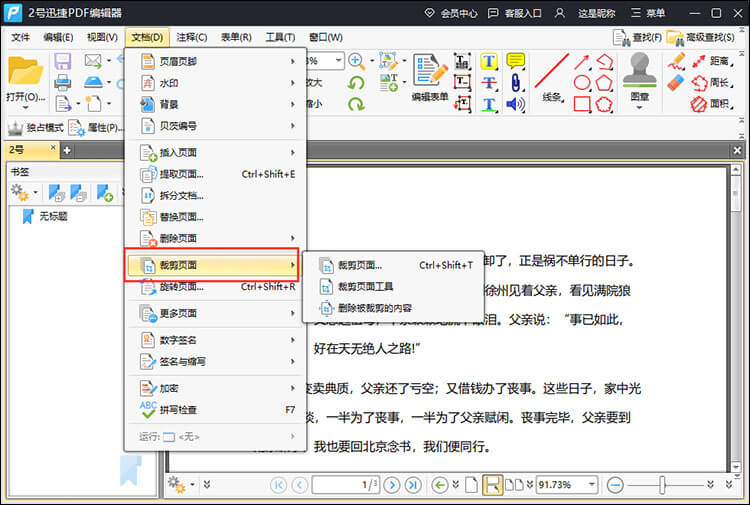This screenshot has height=505, width=750.
Task: Click the zoom slider handle
Action: point(662,485)
